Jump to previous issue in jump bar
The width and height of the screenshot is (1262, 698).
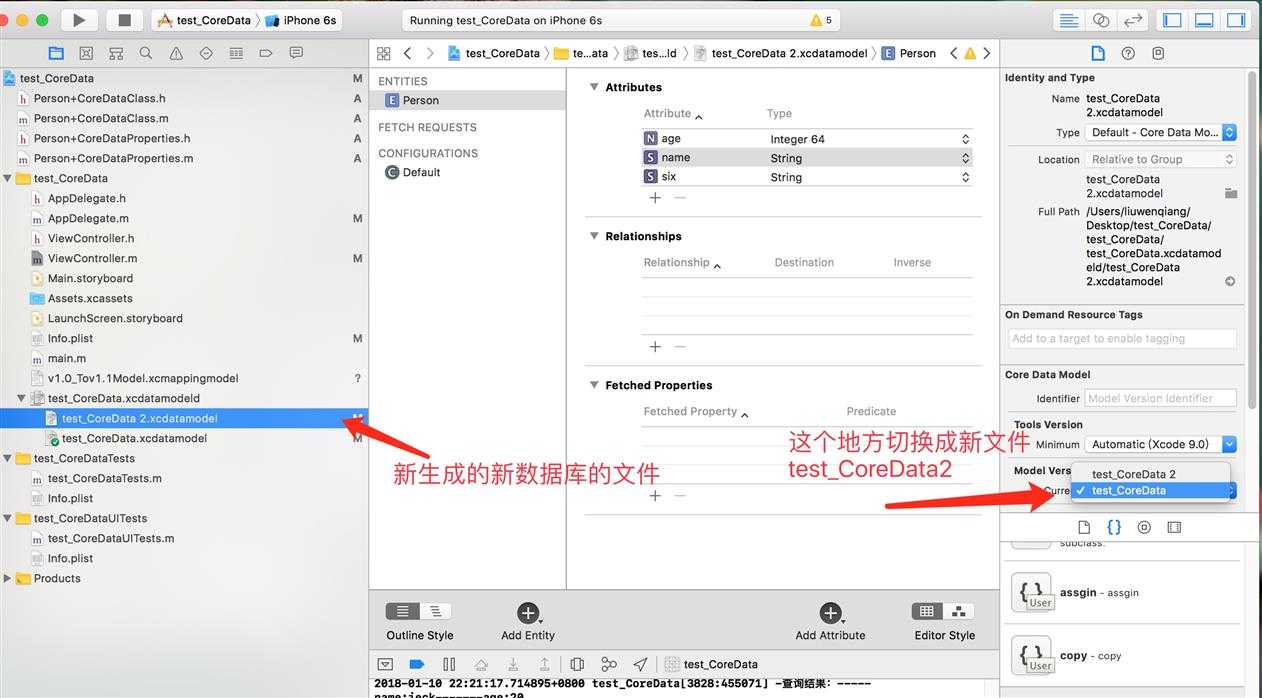[953, 53]
